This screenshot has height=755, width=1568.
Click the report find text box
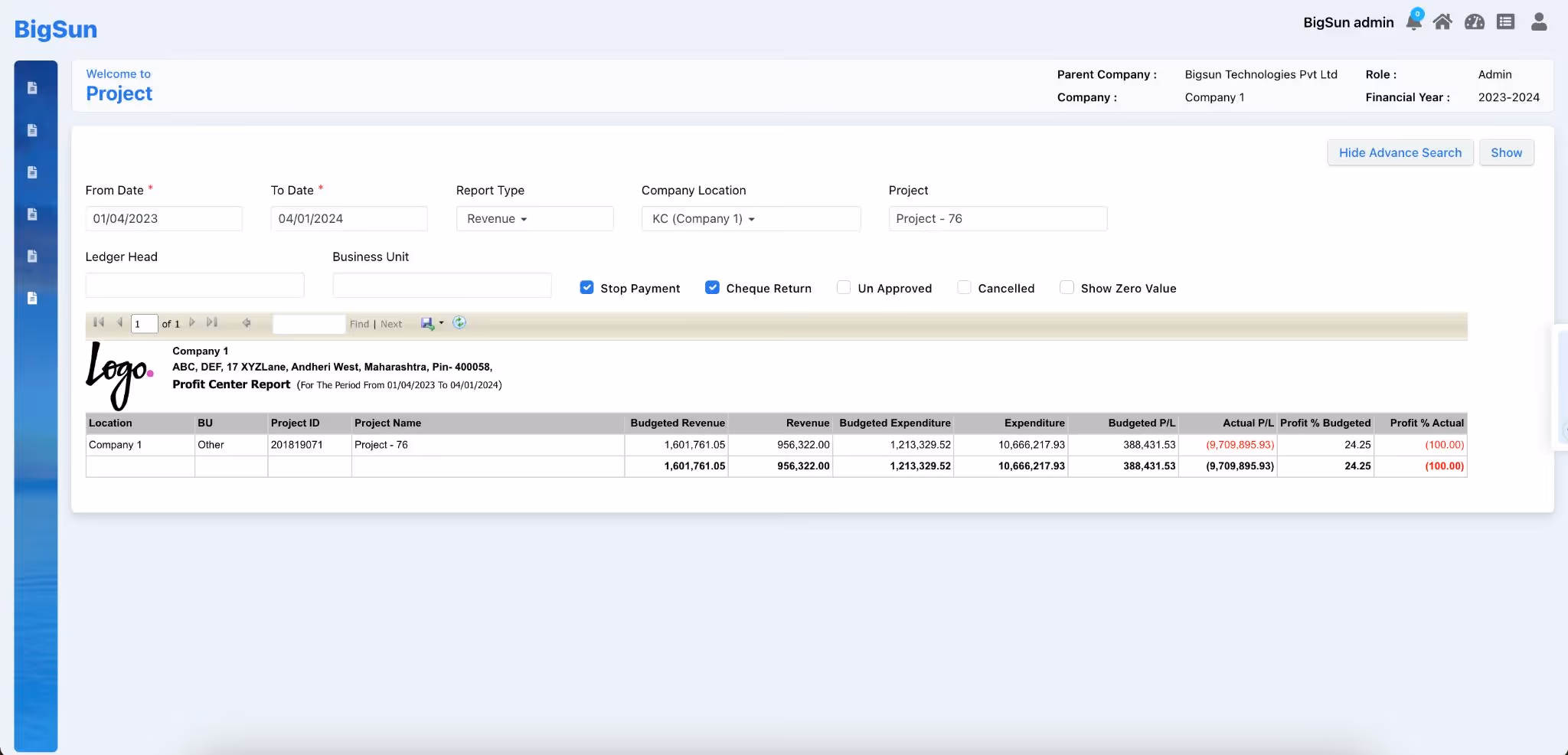tap(309, 324)
